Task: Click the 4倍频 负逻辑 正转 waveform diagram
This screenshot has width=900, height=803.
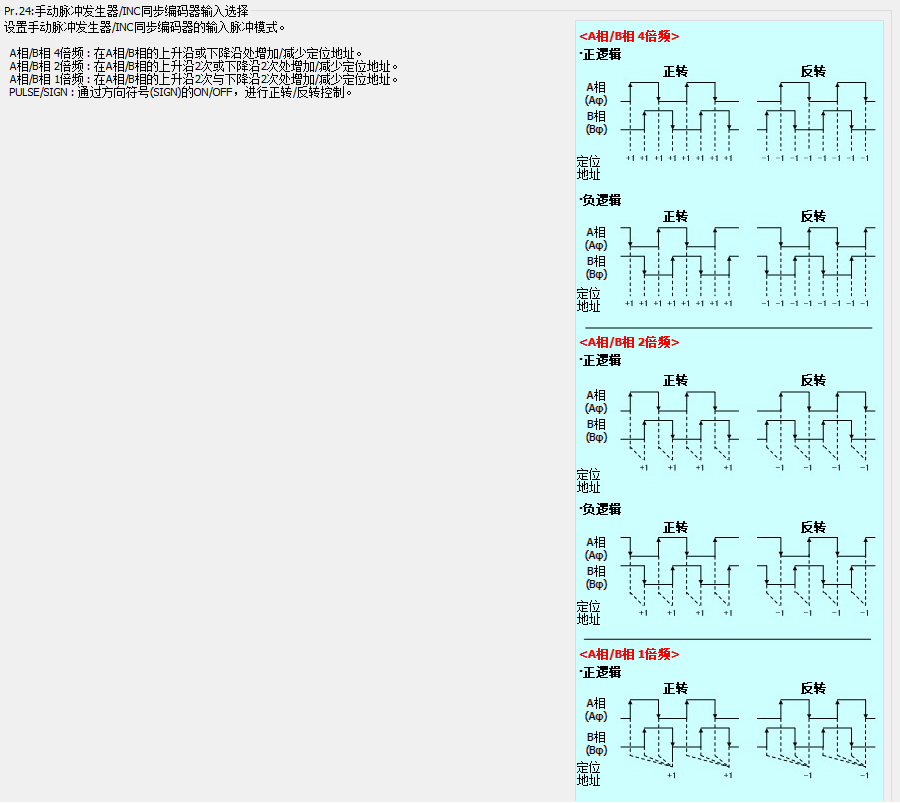Action: point(678,260)
